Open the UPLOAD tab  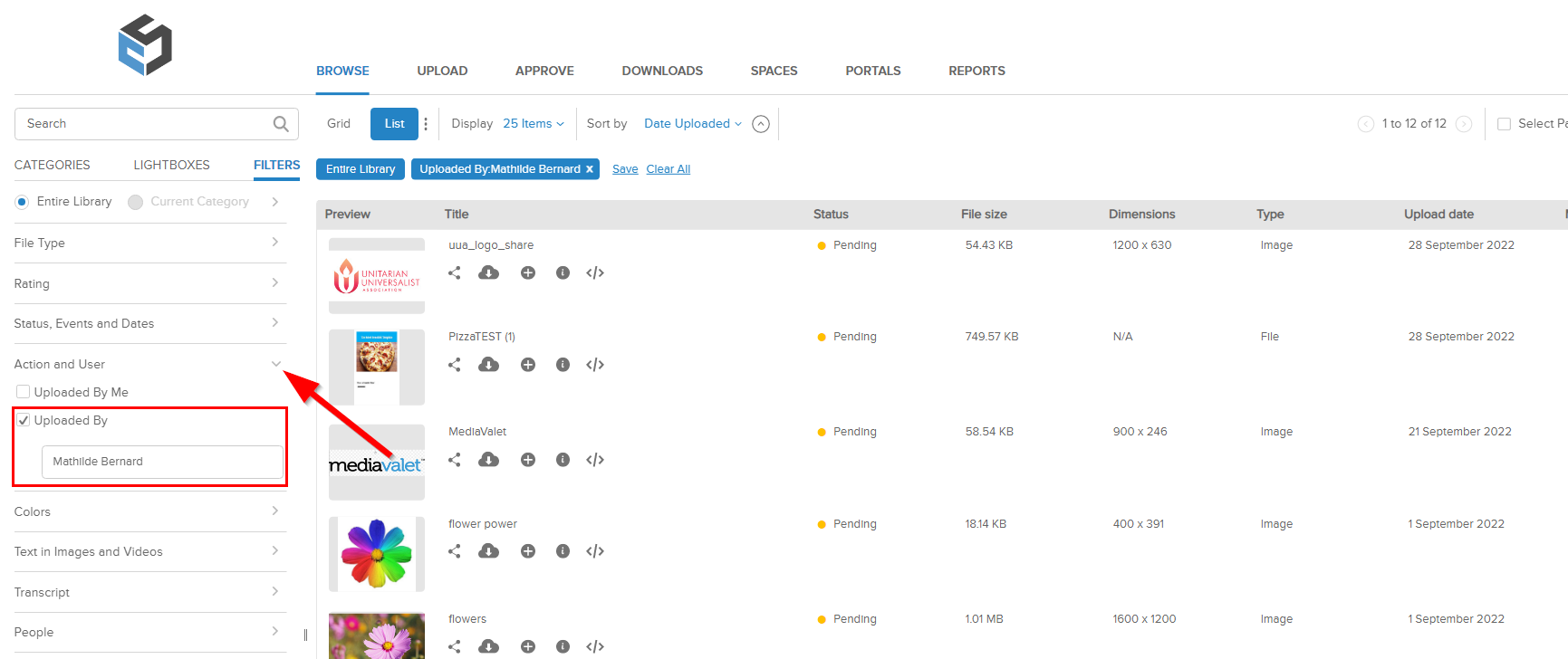pyautogui.click(x=442, y=71)
